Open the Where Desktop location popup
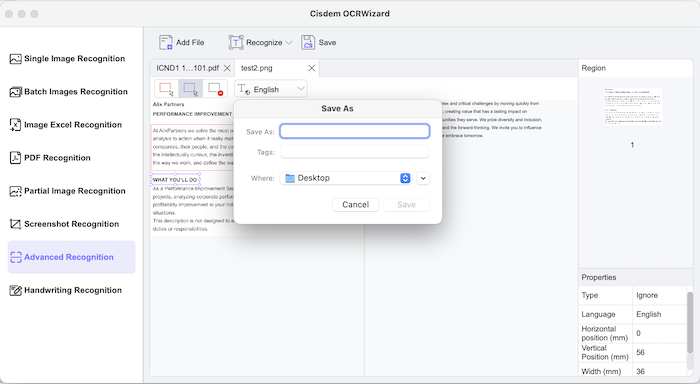700x384 pixels. 346,178
